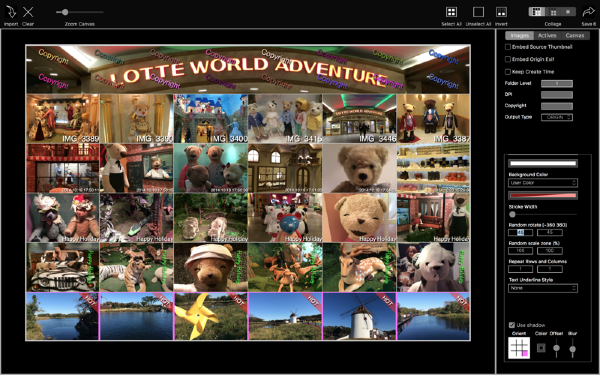Screen dimensions: 600x375
Task: Switch to the Actives tab
Action: [547, 35]
